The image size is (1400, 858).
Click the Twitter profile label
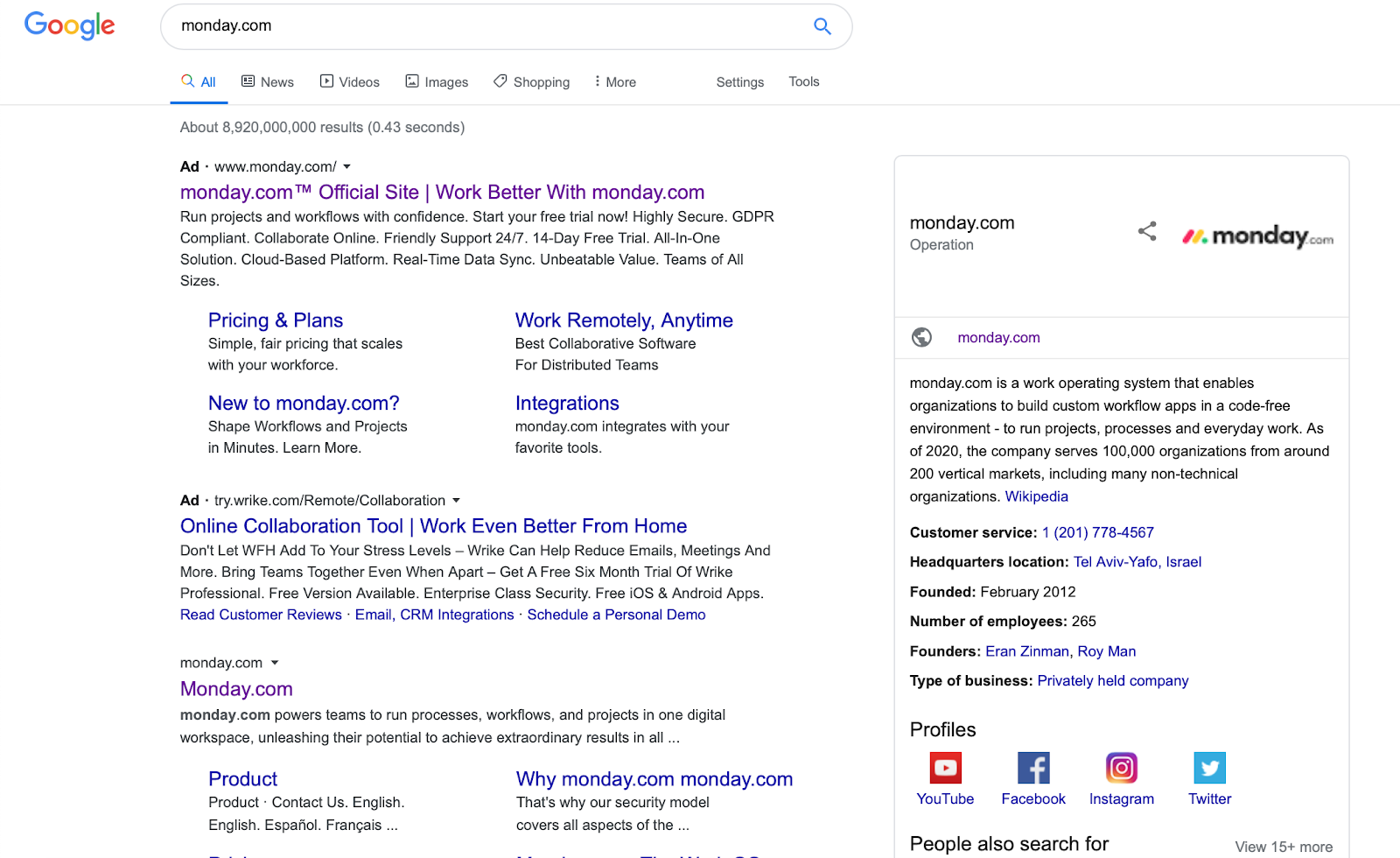click(x=1209, y=798)
